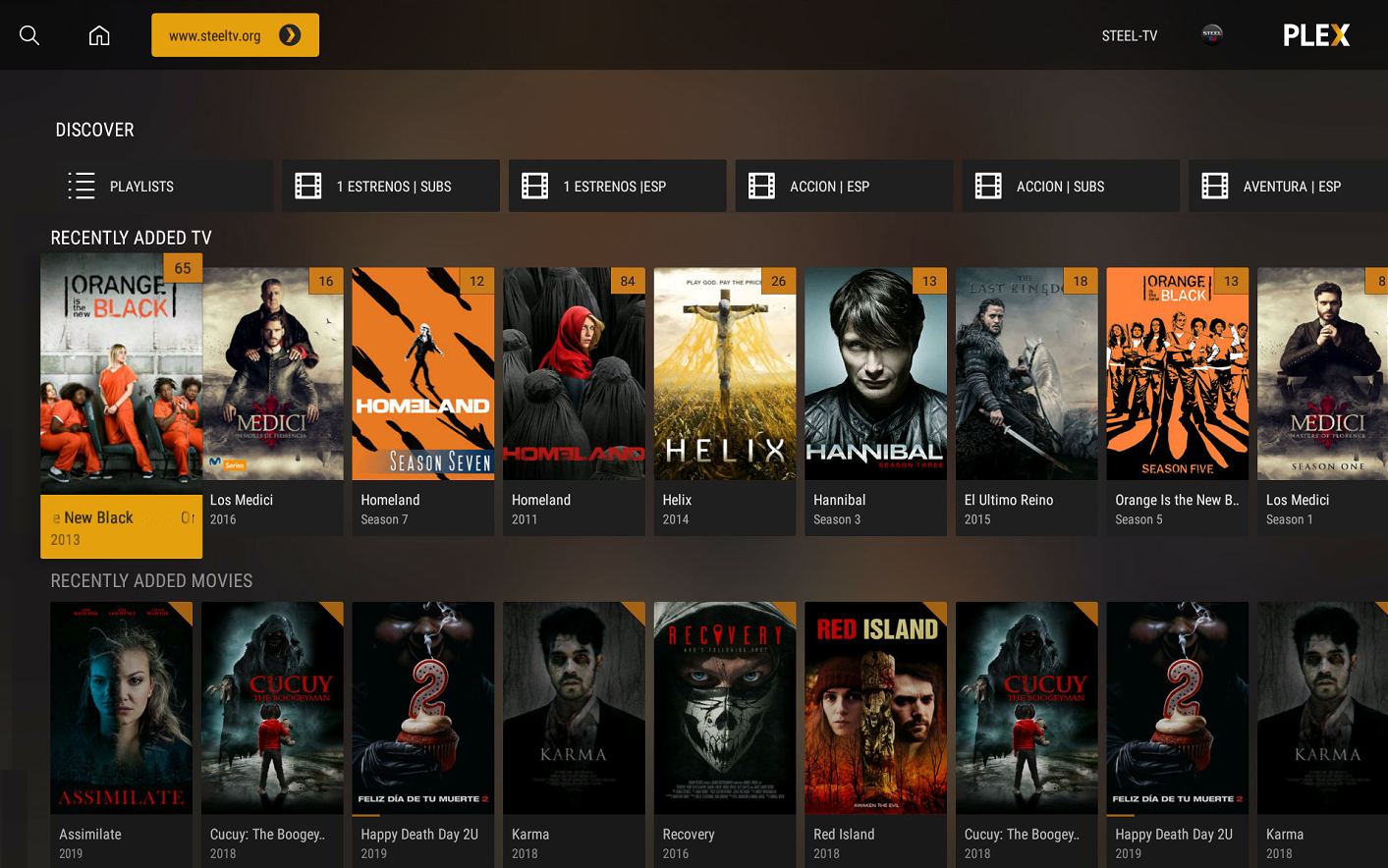The width and height of the screenshot is (1388, 868).
Task: Click the 'El Ultimo Reino' title text
Action: point(1009,500)
